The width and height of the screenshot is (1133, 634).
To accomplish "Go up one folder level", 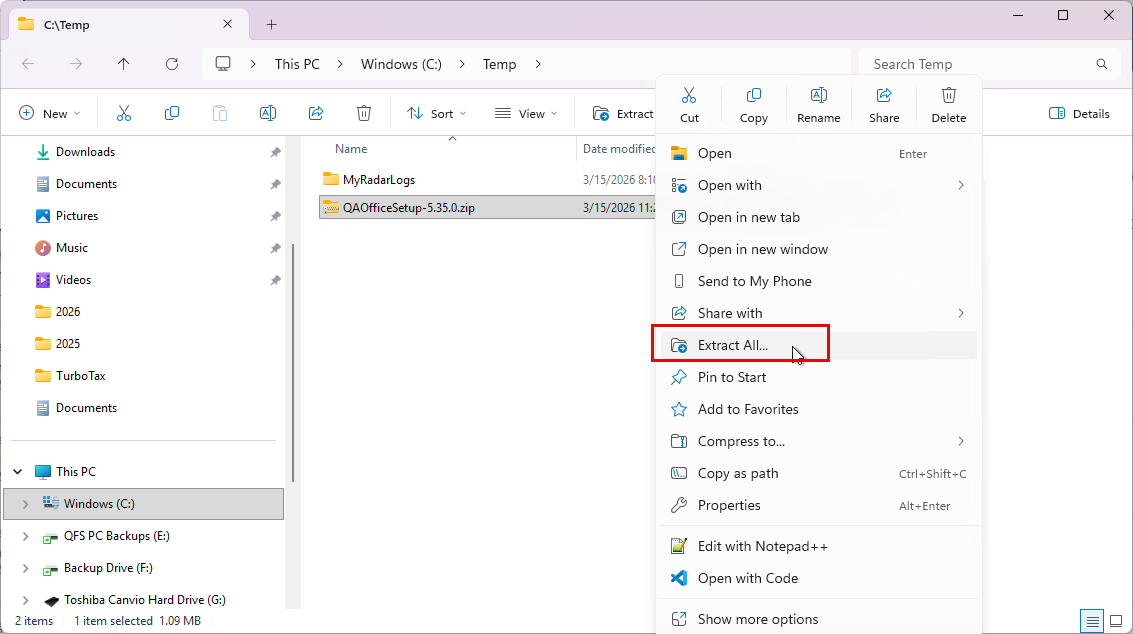I will [x=124, y=64].
